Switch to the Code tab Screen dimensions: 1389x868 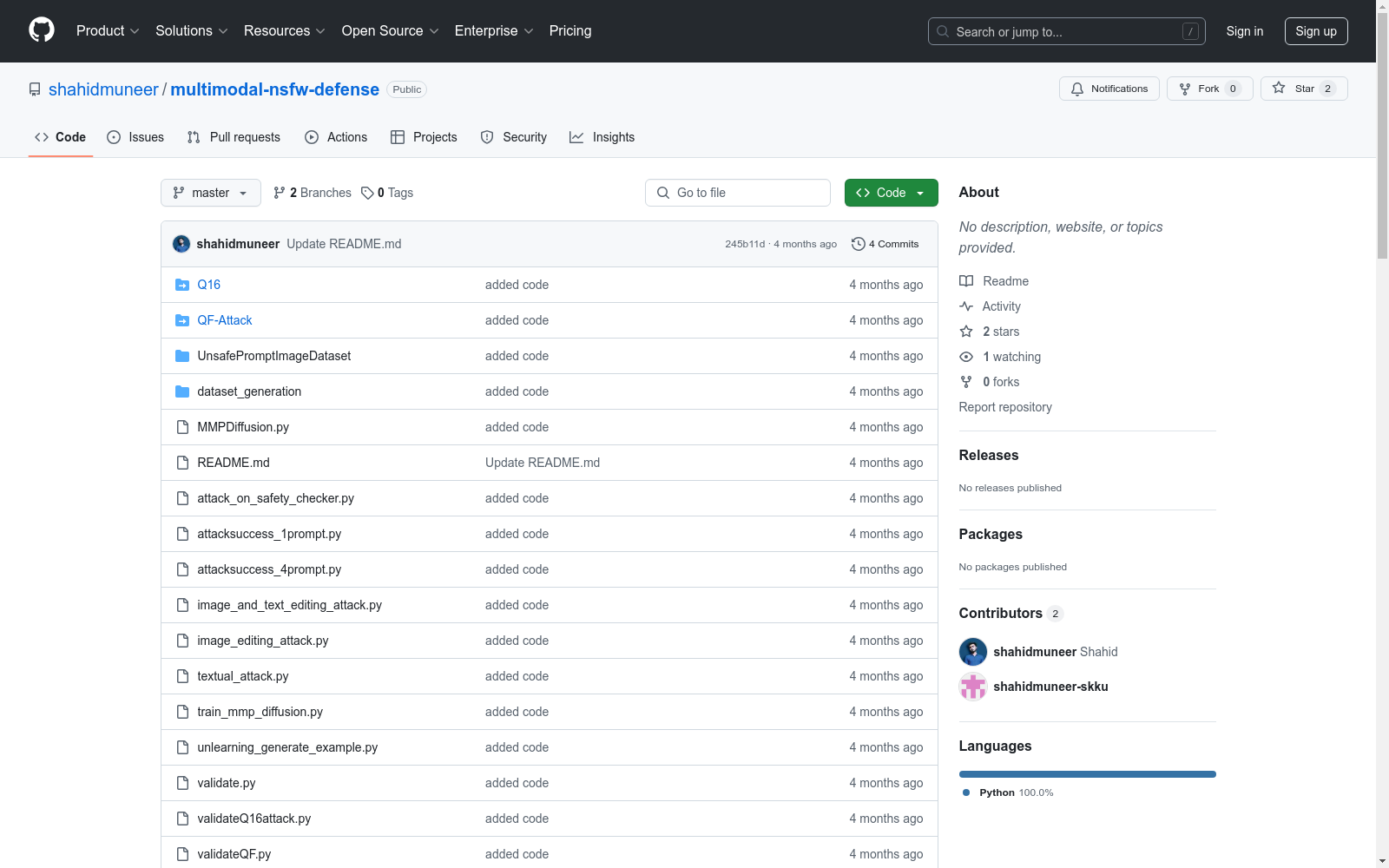click(61, 137)
